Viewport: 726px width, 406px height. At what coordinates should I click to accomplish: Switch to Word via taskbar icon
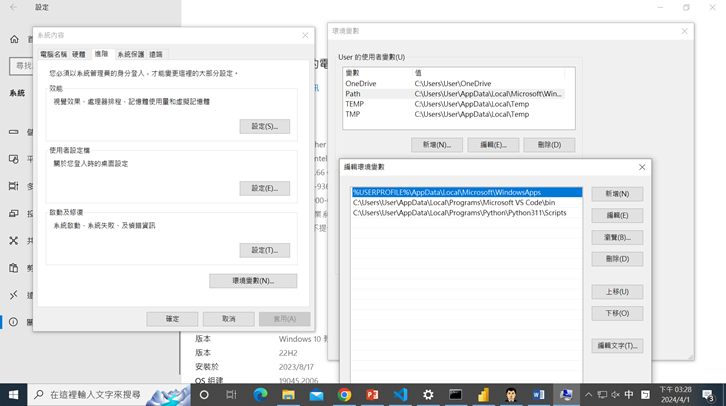[539, 395]
